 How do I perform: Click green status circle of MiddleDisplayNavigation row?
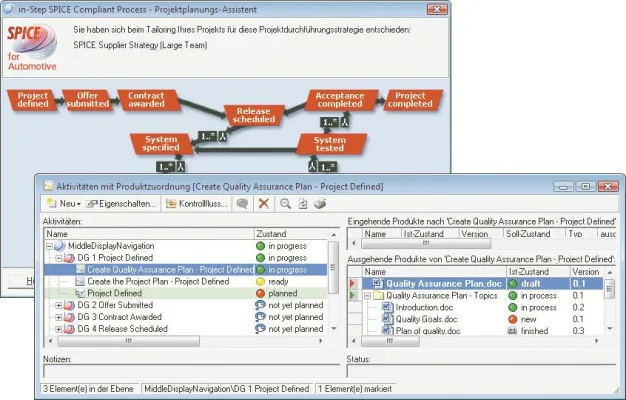pyautogui.click(x=260, y=246)
